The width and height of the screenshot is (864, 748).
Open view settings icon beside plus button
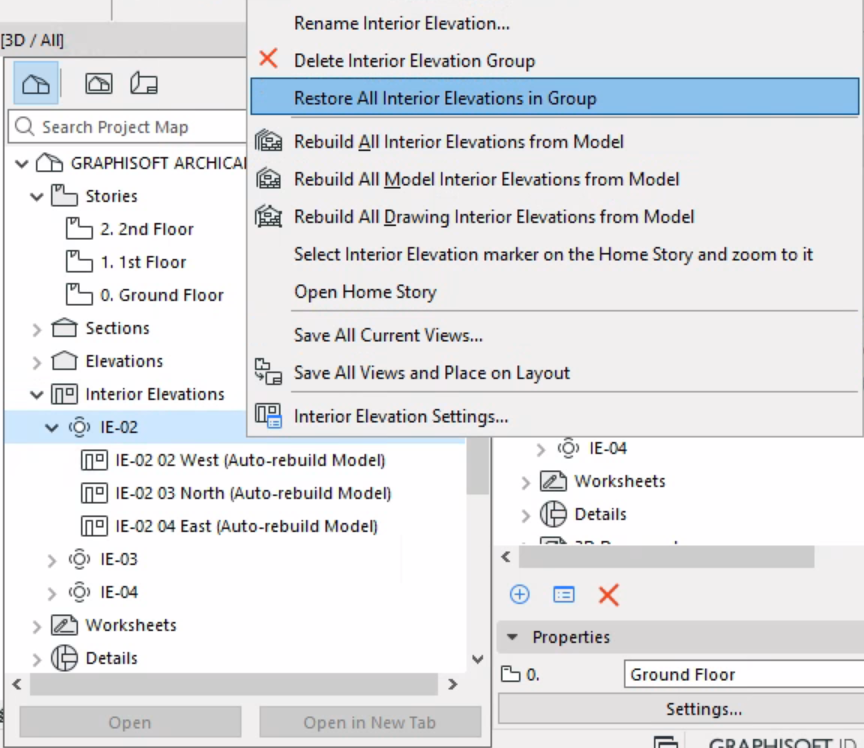[x=564, y=595]
